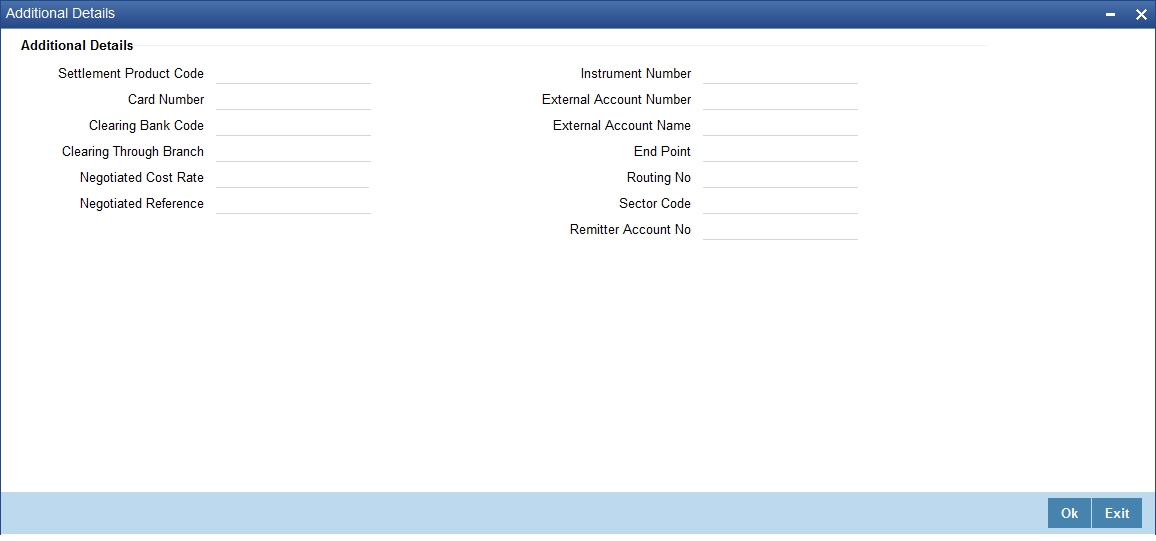Click the Remitter Account No label

[x=630, y=230]
